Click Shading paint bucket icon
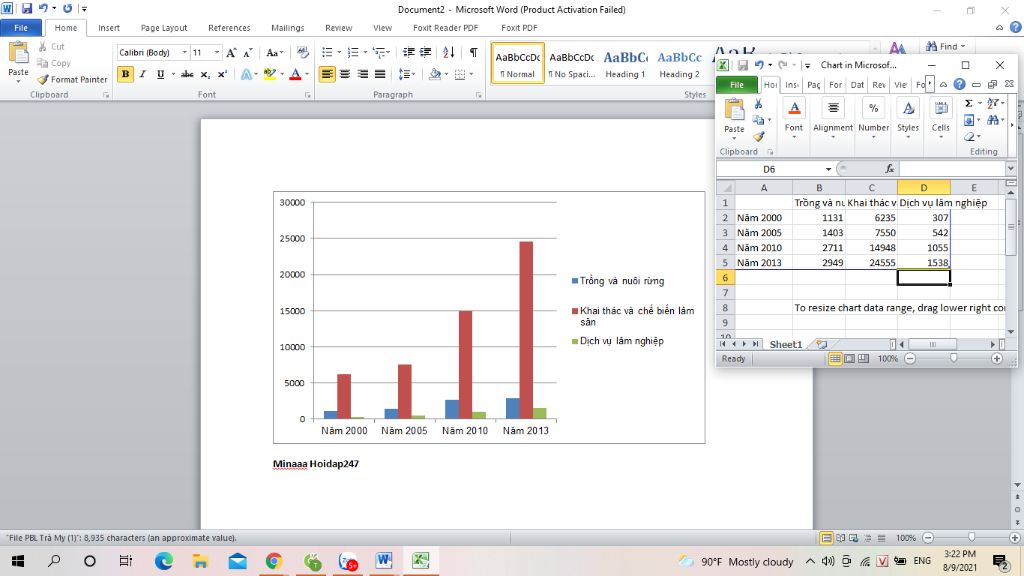The width and height of the screenshot is (1024, 576). click(435, 74)
